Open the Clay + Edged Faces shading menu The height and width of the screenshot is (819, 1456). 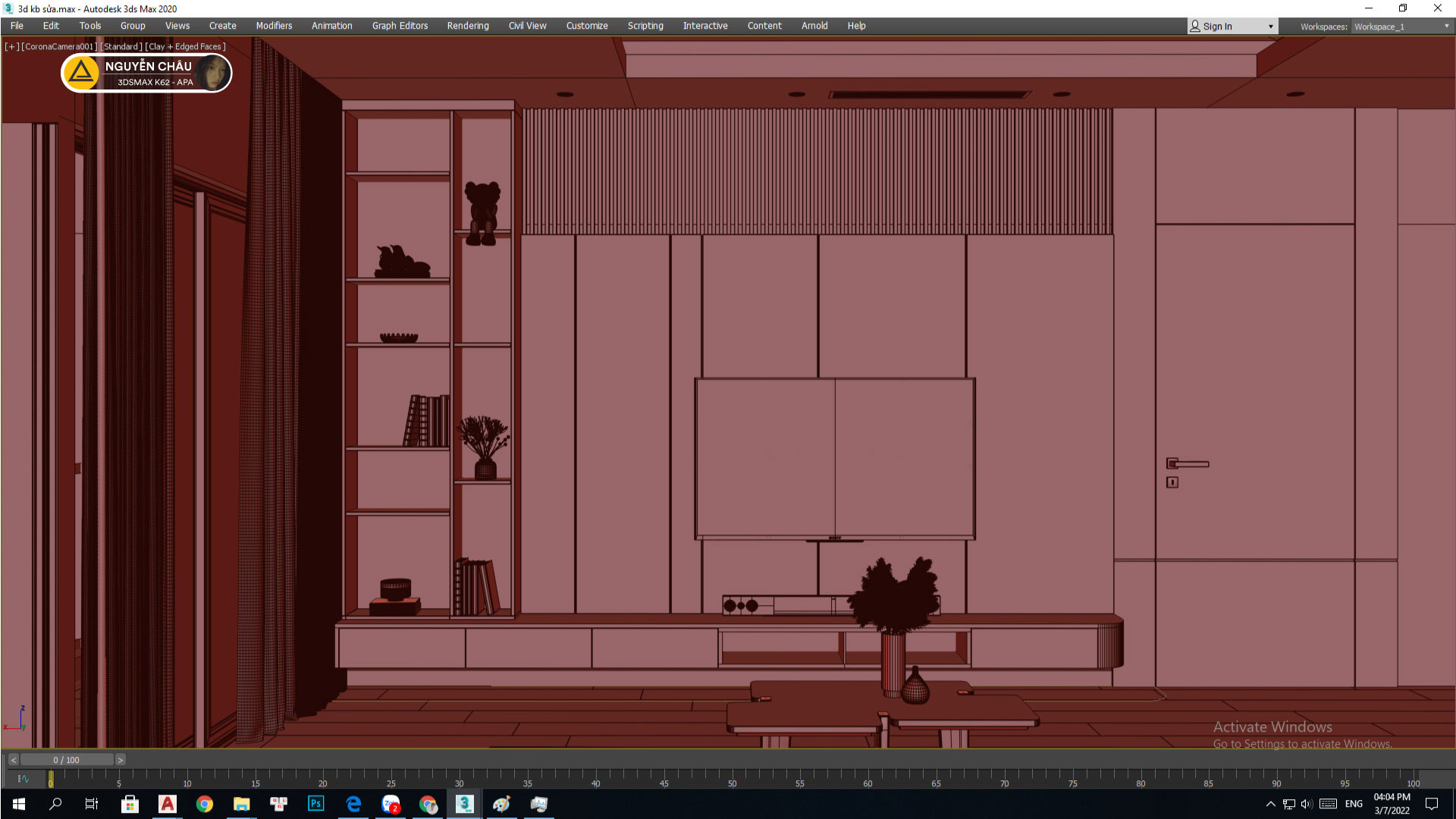(186, 46)
